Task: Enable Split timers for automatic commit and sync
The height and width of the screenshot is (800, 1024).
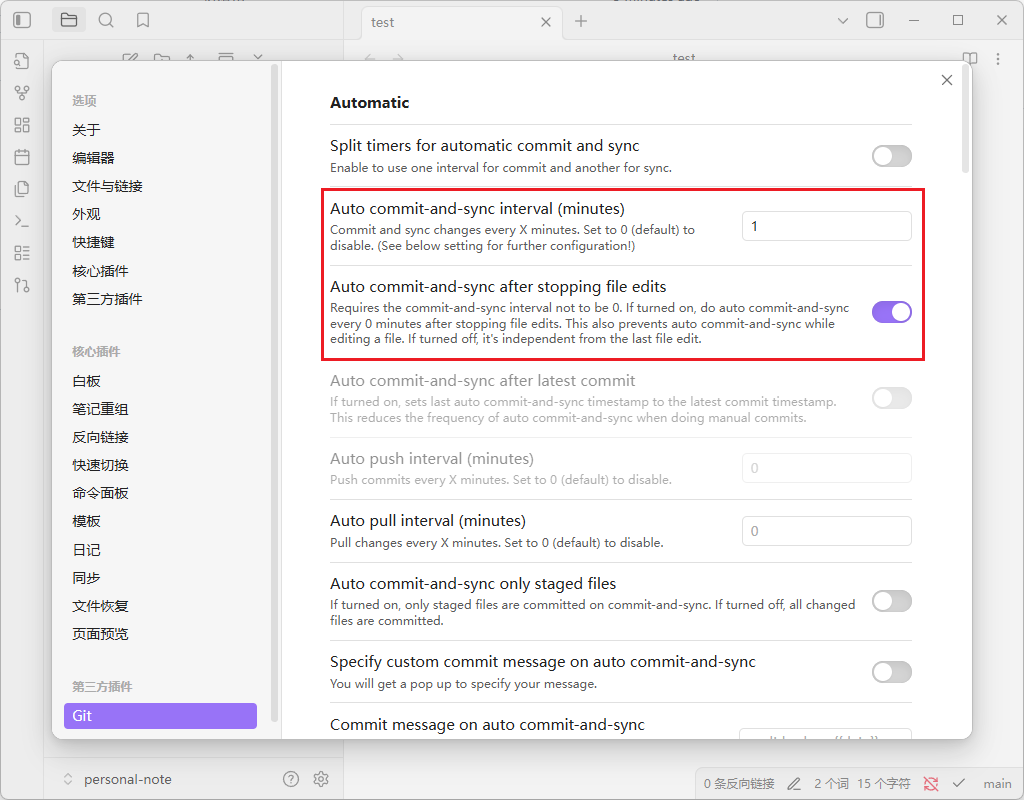Action: tap(891, 156)
